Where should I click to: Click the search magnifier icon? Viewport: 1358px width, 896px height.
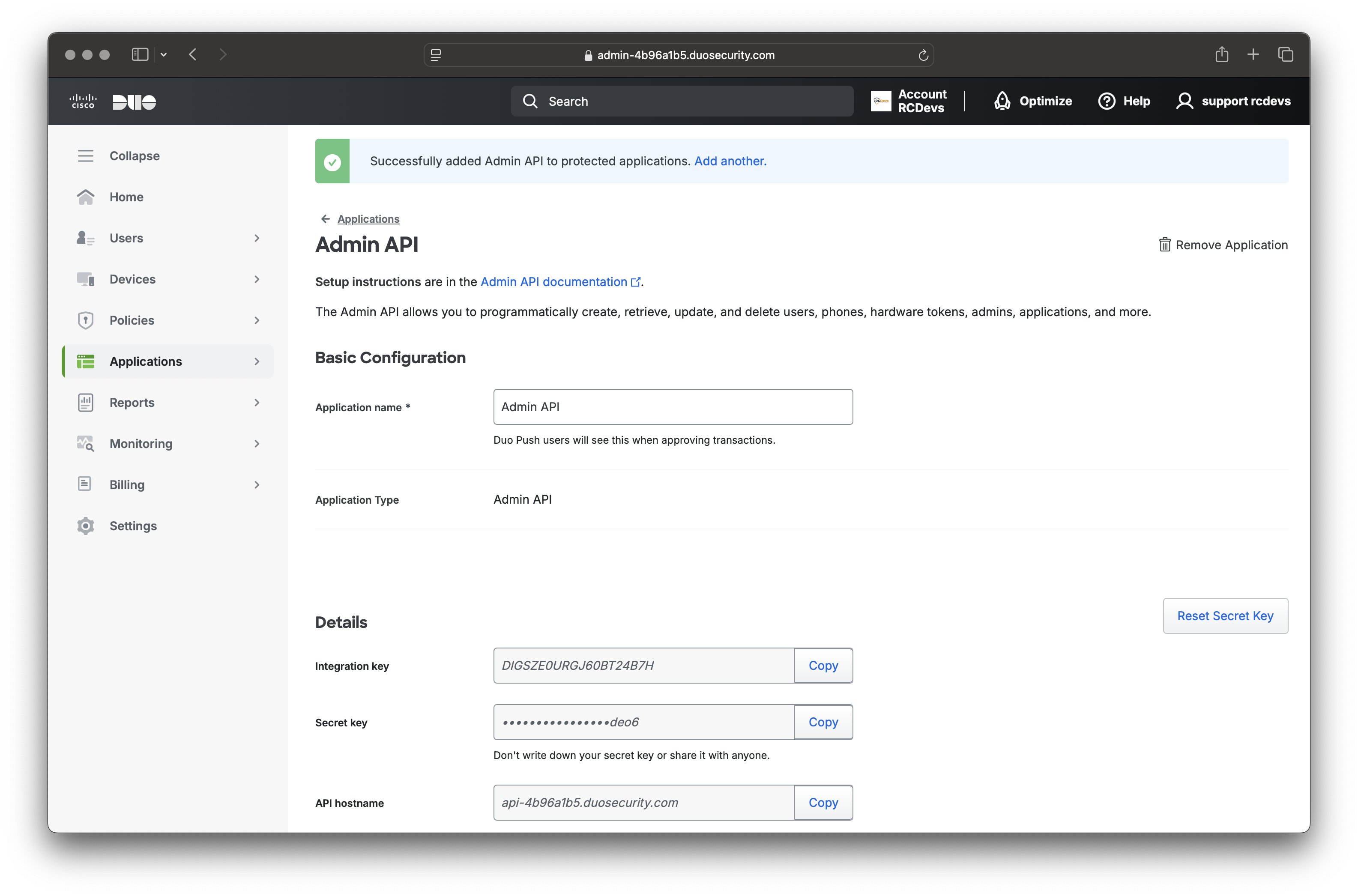[530, 101]
